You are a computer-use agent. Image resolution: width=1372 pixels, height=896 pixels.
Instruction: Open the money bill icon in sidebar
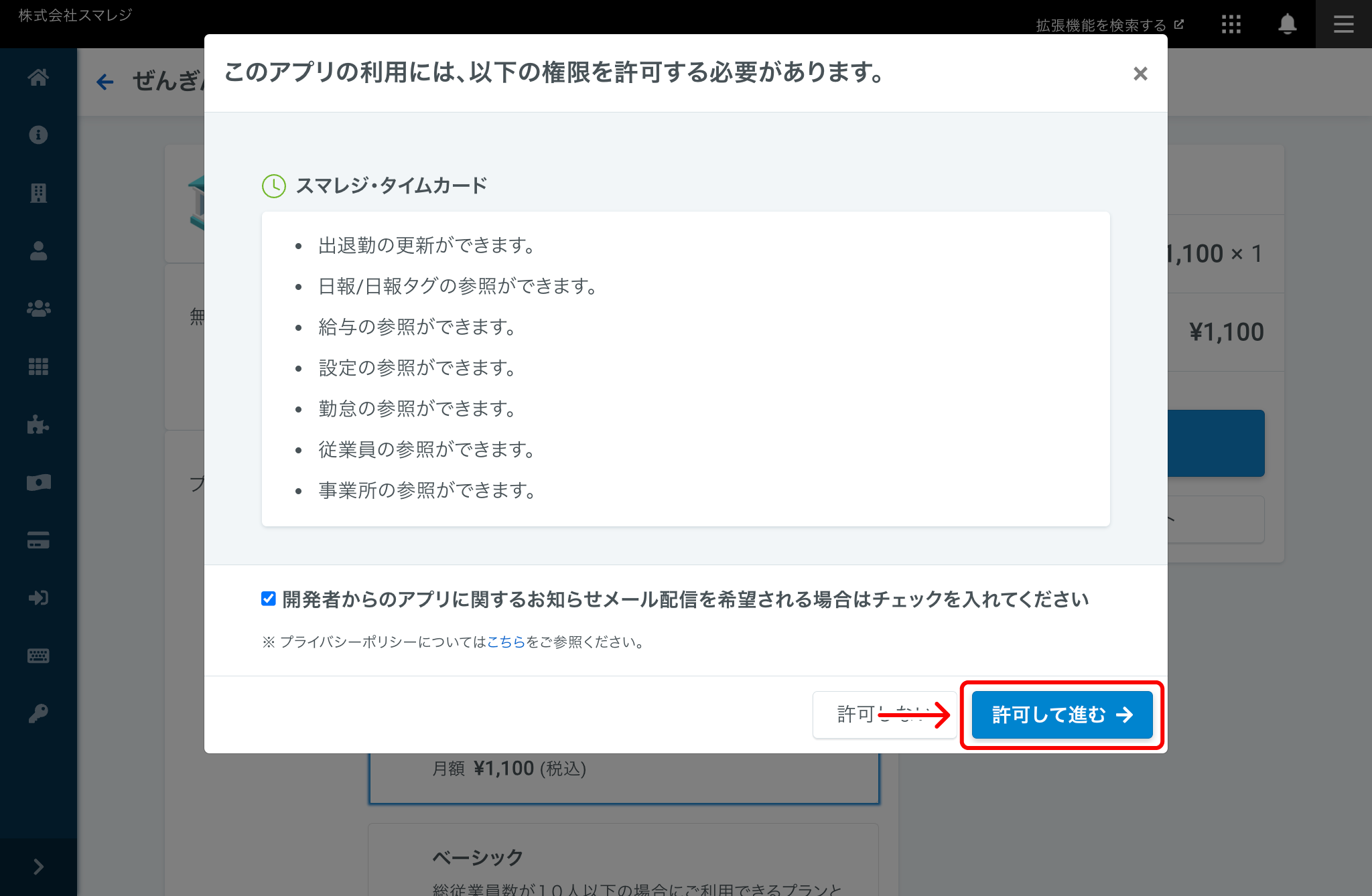pyautogui.click(x=38, y=482)
